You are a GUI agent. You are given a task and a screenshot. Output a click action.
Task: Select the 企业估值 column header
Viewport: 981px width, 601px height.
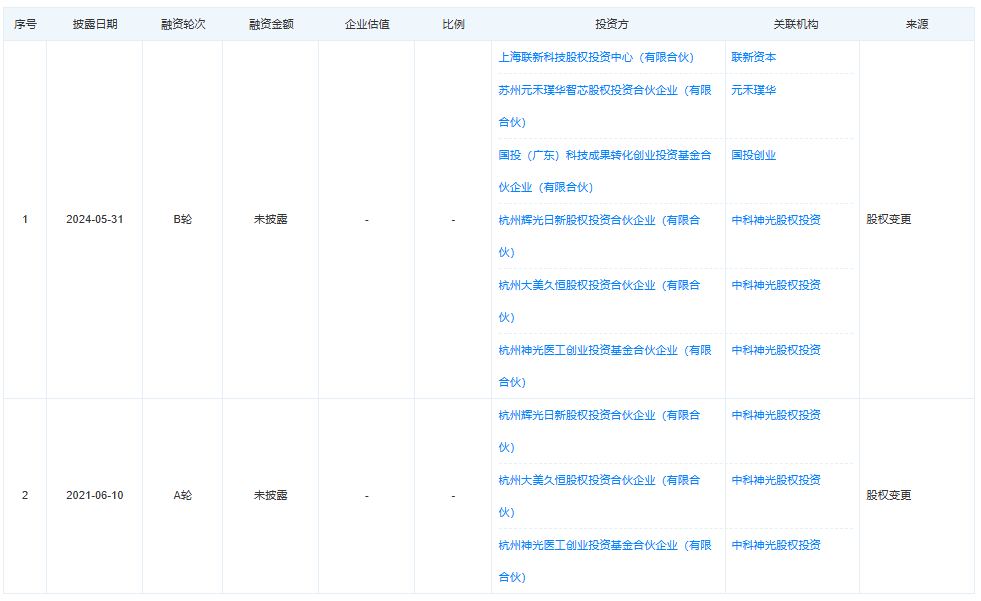click(367, 24)
